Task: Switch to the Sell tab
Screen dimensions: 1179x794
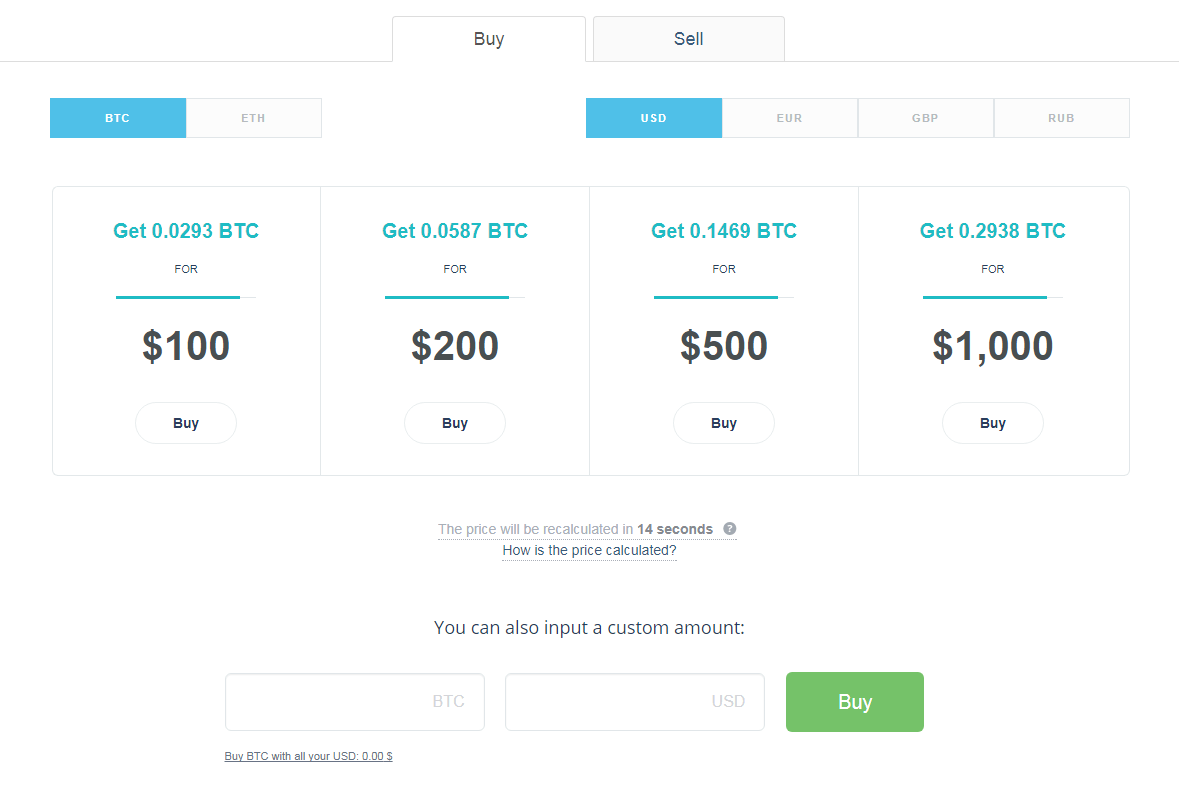Action: pyautogui.click(x=689, y=39)
